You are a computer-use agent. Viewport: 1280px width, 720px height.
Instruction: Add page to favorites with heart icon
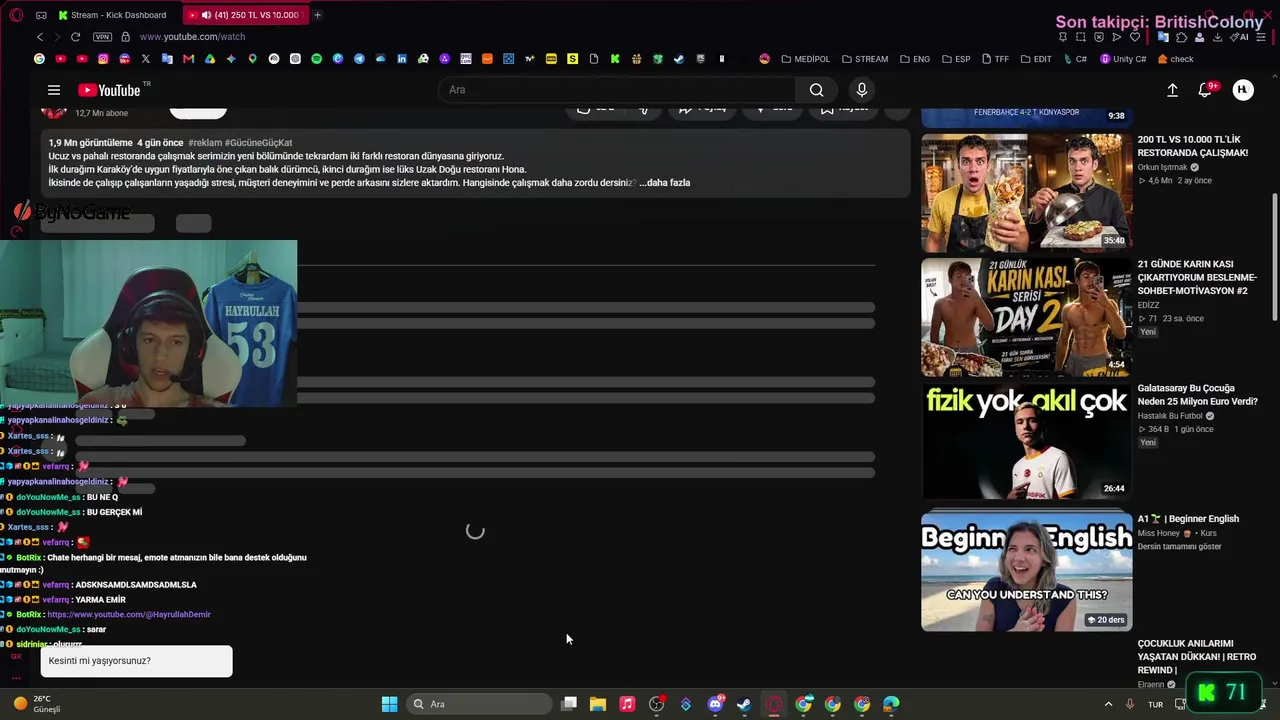[1135, 37]
